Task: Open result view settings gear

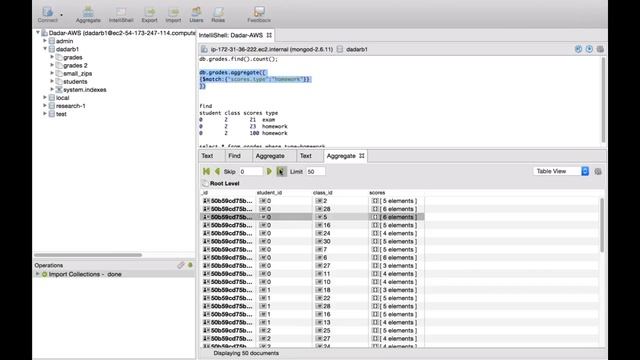Action: [598, 171]
